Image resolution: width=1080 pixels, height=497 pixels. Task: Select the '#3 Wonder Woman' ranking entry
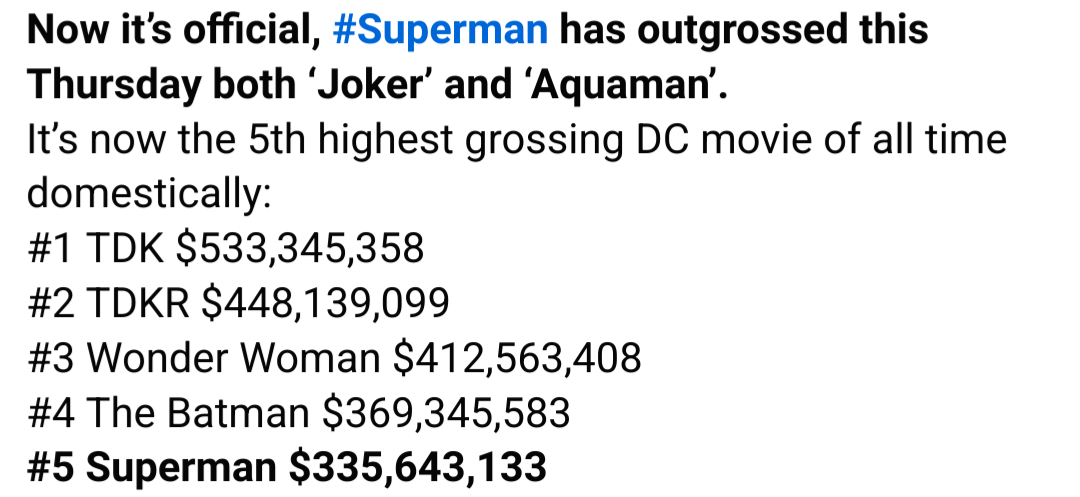pyautogui.click(x=204, y=357)
